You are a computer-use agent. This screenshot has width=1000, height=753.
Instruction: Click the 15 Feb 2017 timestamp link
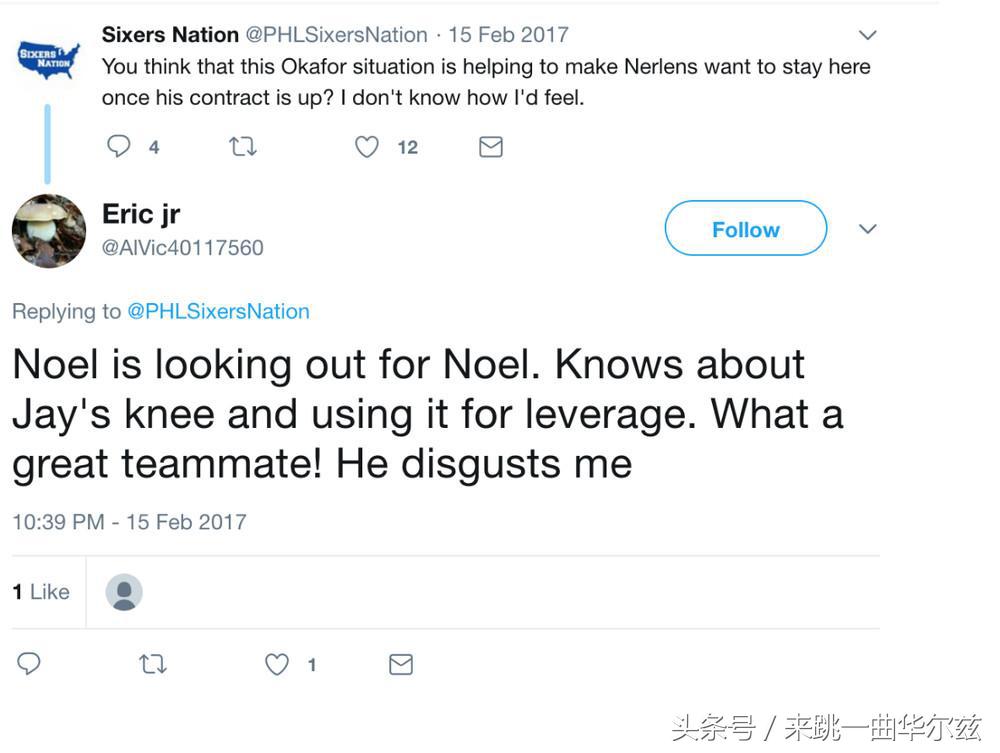(x=508, y=33)
